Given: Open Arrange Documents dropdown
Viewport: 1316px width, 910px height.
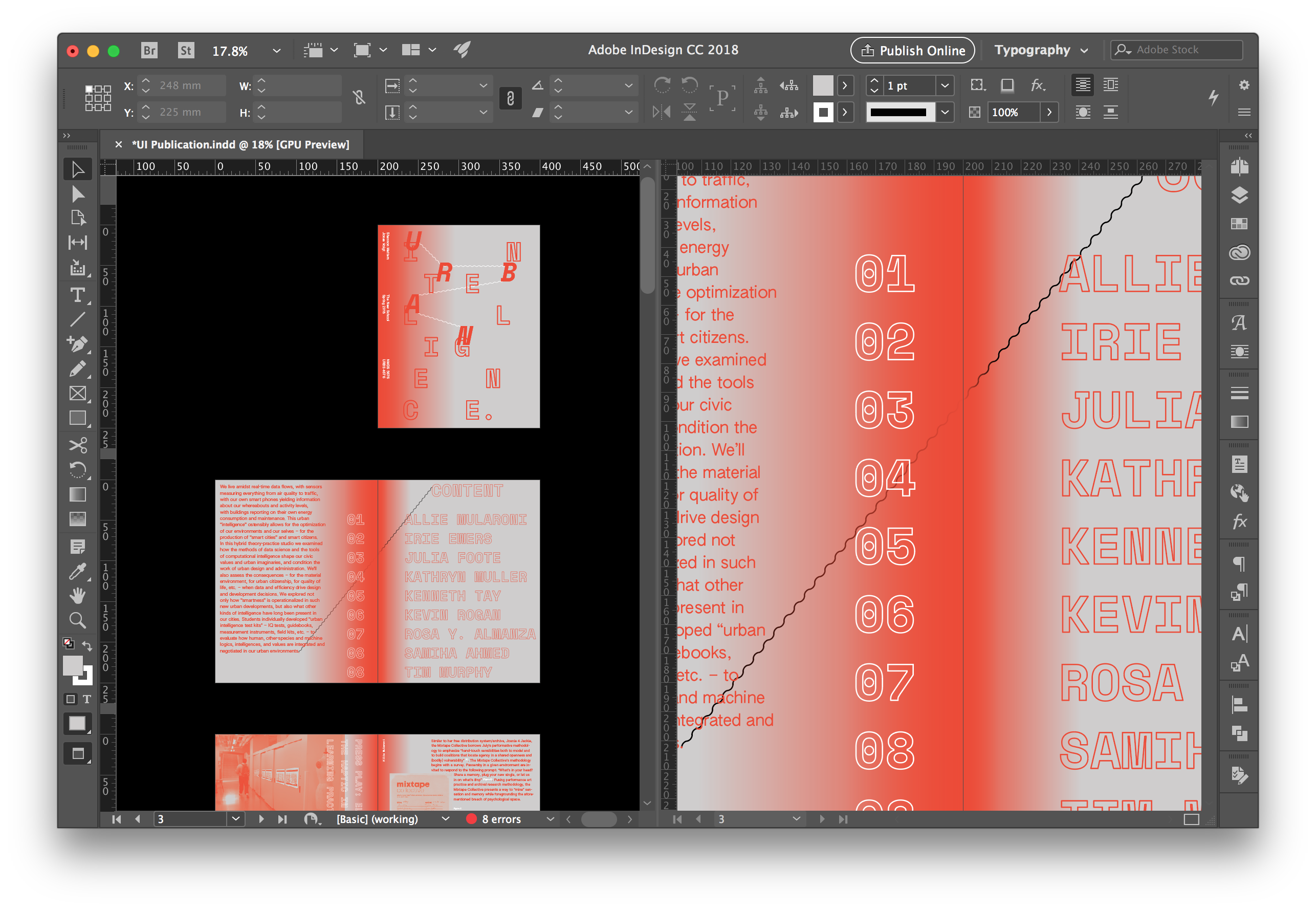Looking at the screenshot, I should click(x=419, y=50).
